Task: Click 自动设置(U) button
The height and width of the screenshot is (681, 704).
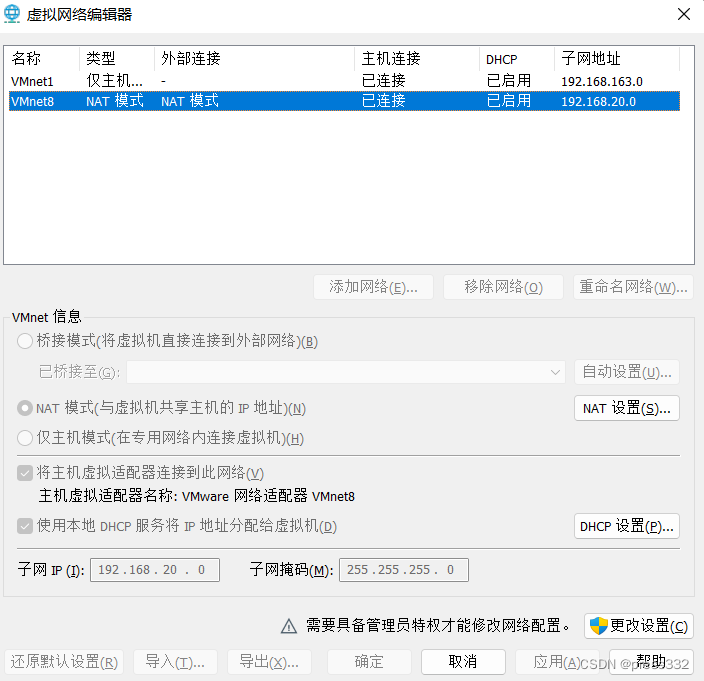Action: click(x=627, y=372)
